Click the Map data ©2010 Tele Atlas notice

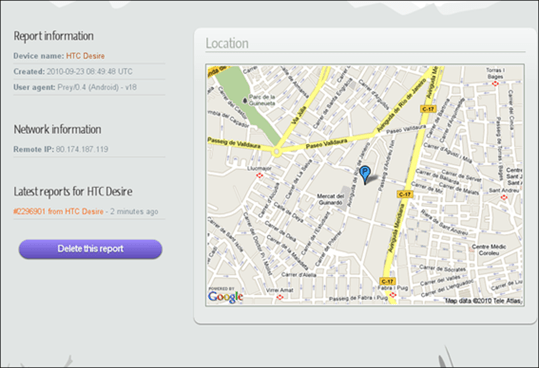483,301
